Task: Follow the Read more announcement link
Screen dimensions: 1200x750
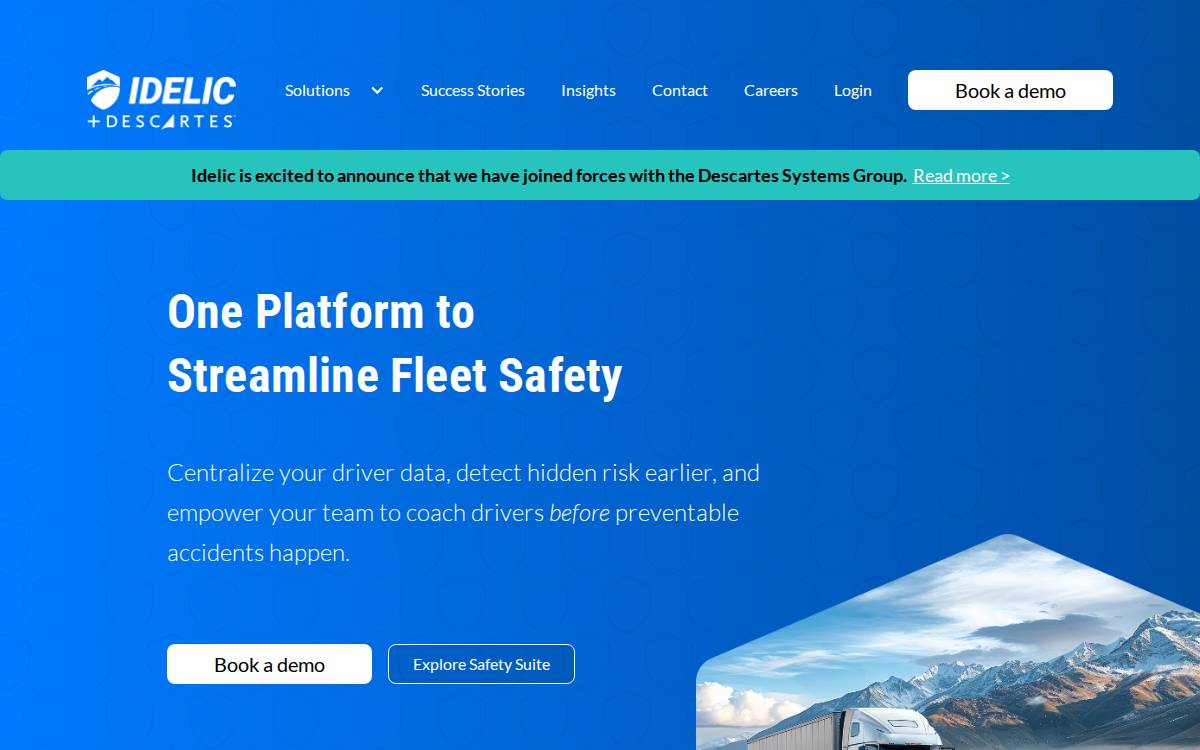Action: click(x=961, y=176)
